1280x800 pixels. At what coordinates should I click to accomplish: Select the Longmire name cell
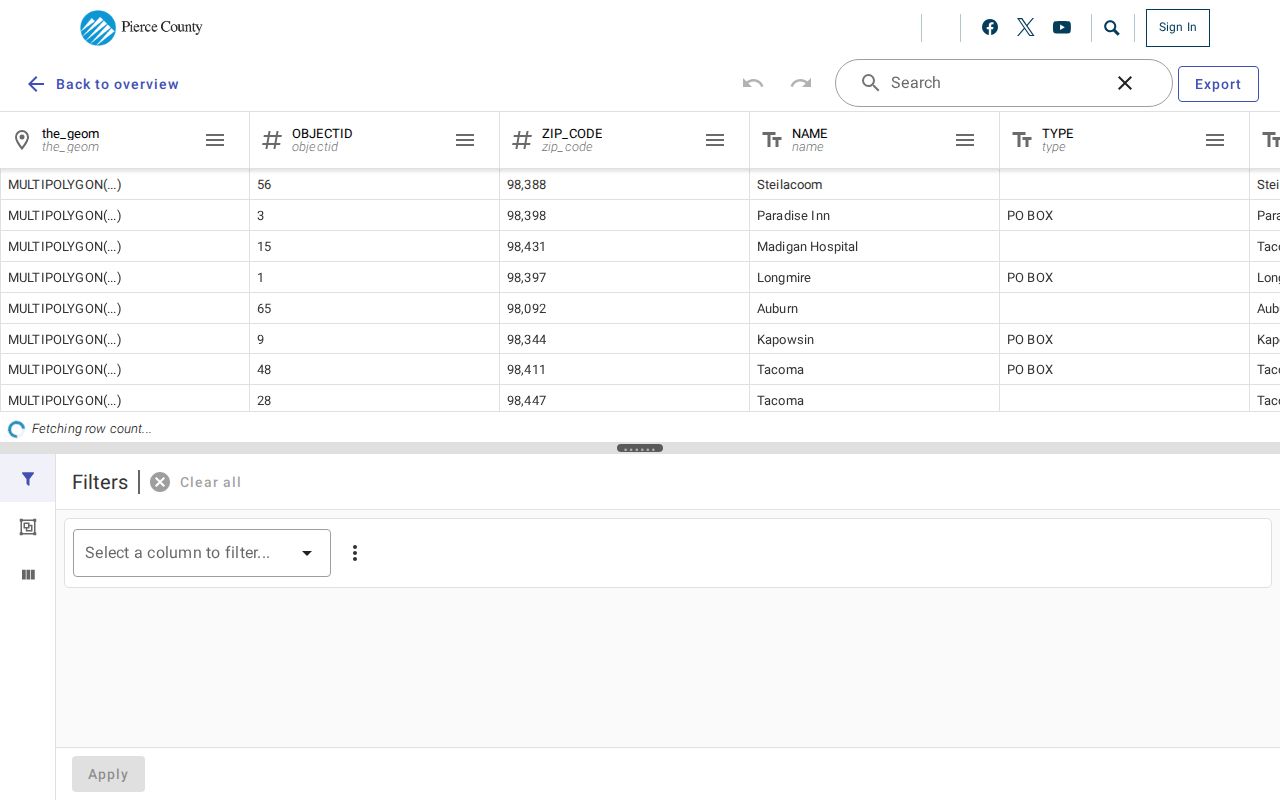click(874, 278)
